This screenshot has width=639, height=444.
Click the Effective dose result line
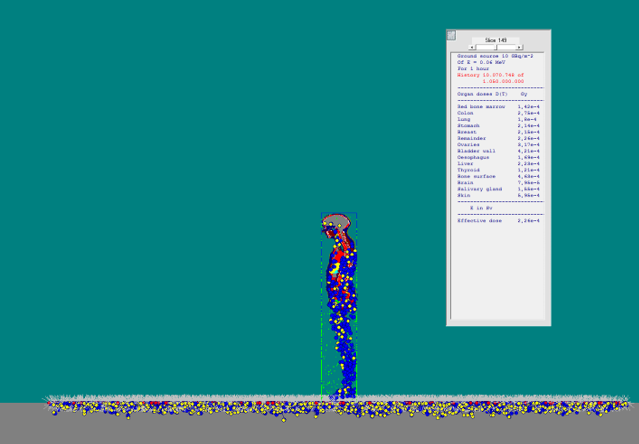498,221
